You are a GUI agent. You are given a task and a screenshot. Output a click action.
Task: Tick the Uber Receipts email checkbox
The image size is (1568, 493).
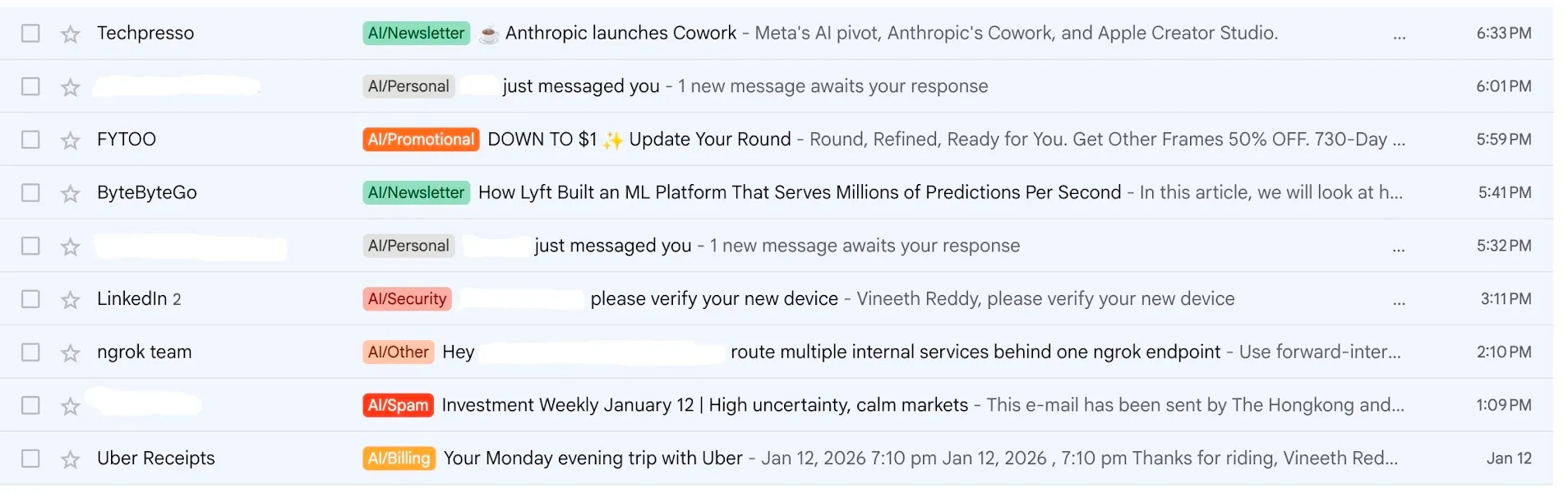30,458
